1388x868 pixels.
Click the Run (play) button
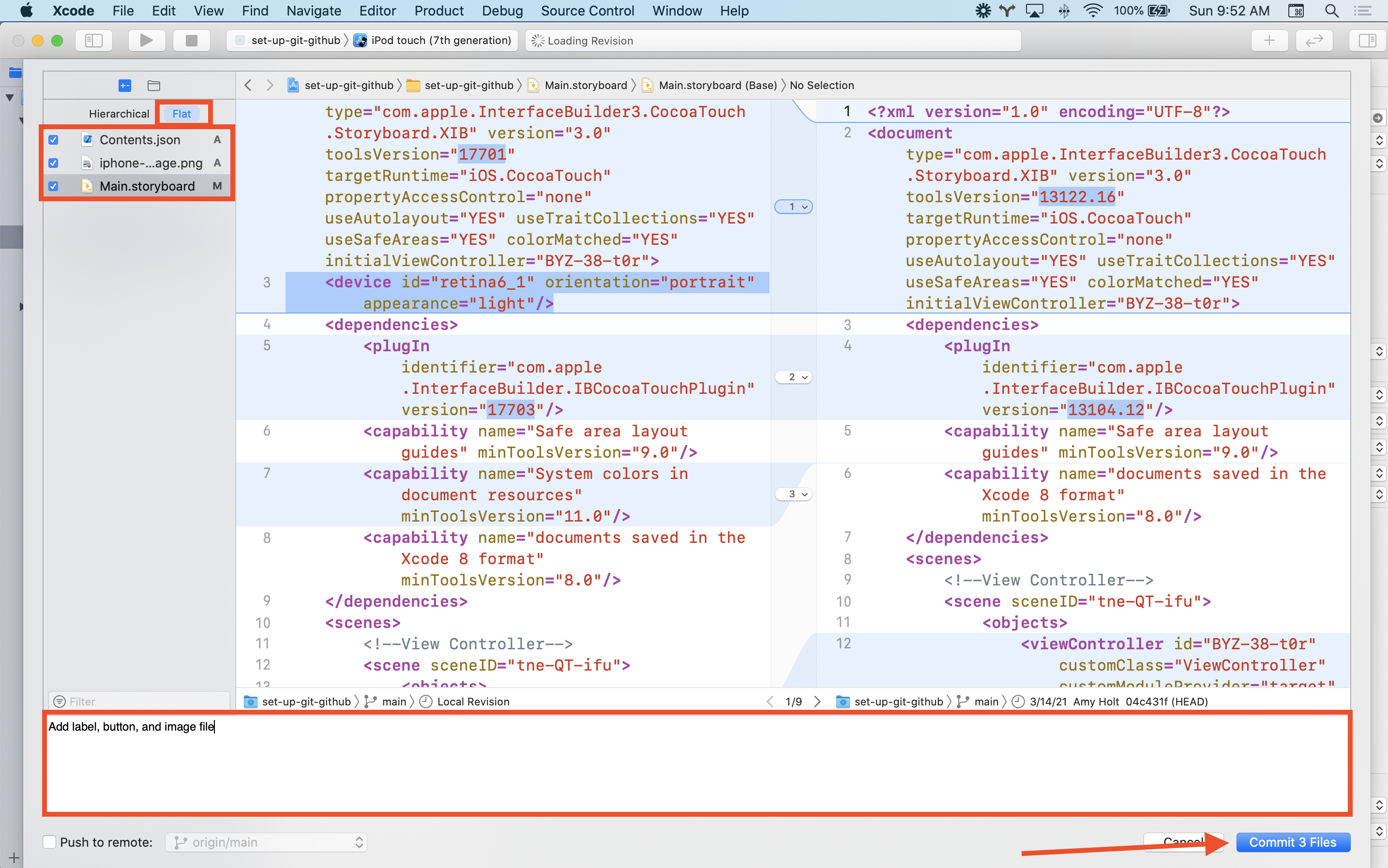(147, 40)
